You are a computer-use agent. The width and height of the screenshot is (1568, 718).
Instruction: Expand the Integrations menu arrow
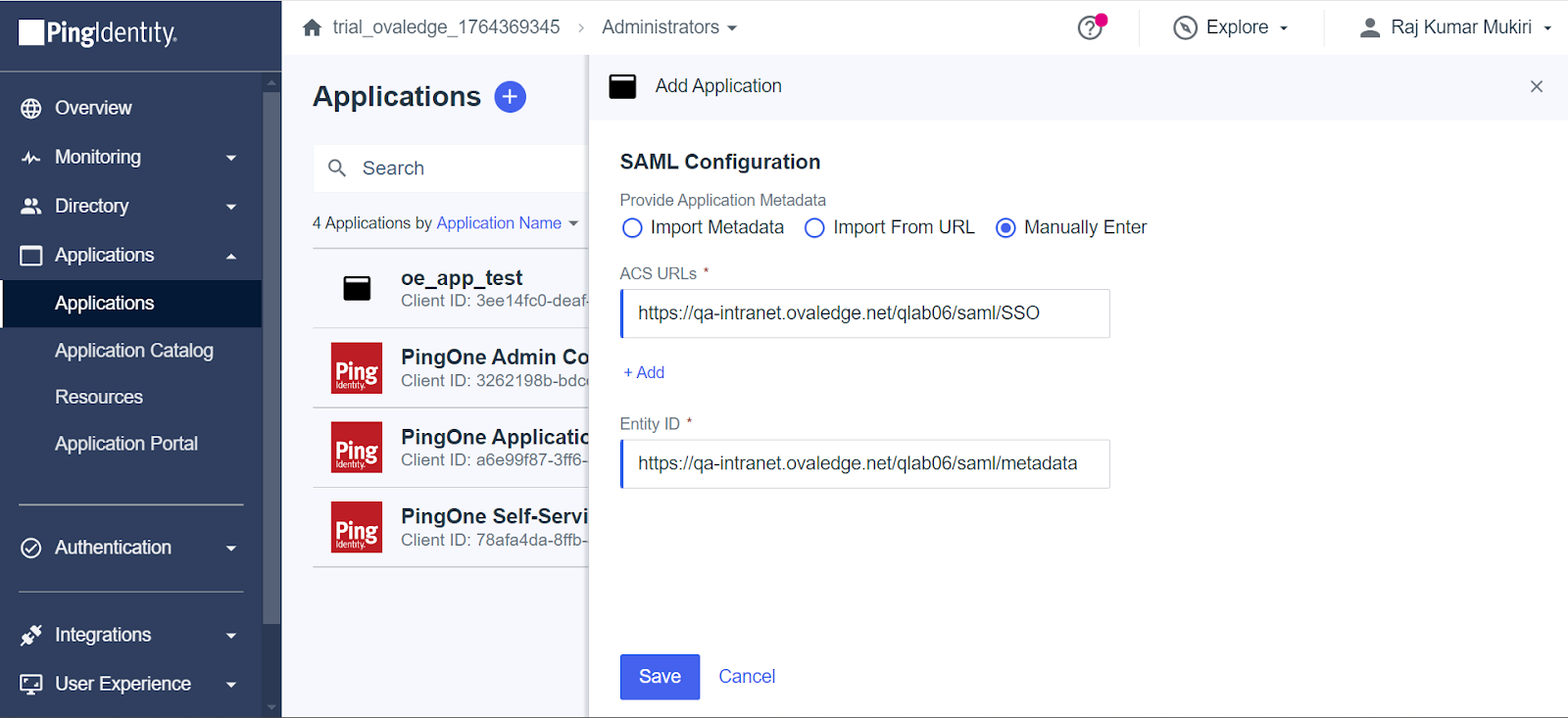coord(231,636)
